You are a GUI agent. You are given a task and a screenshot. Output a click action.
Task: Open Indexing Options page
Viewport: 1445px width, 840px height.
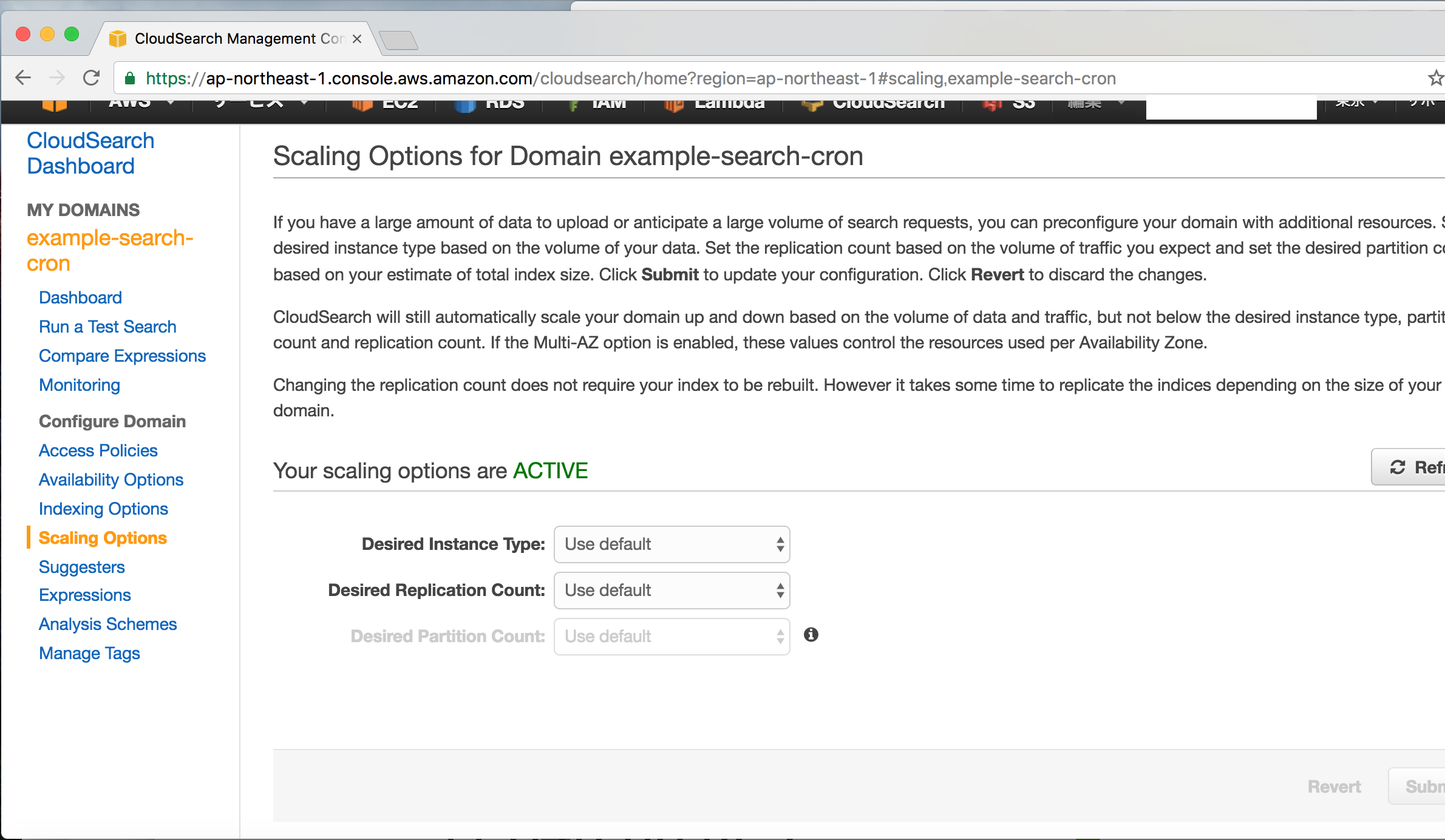[x=103, y=509]
